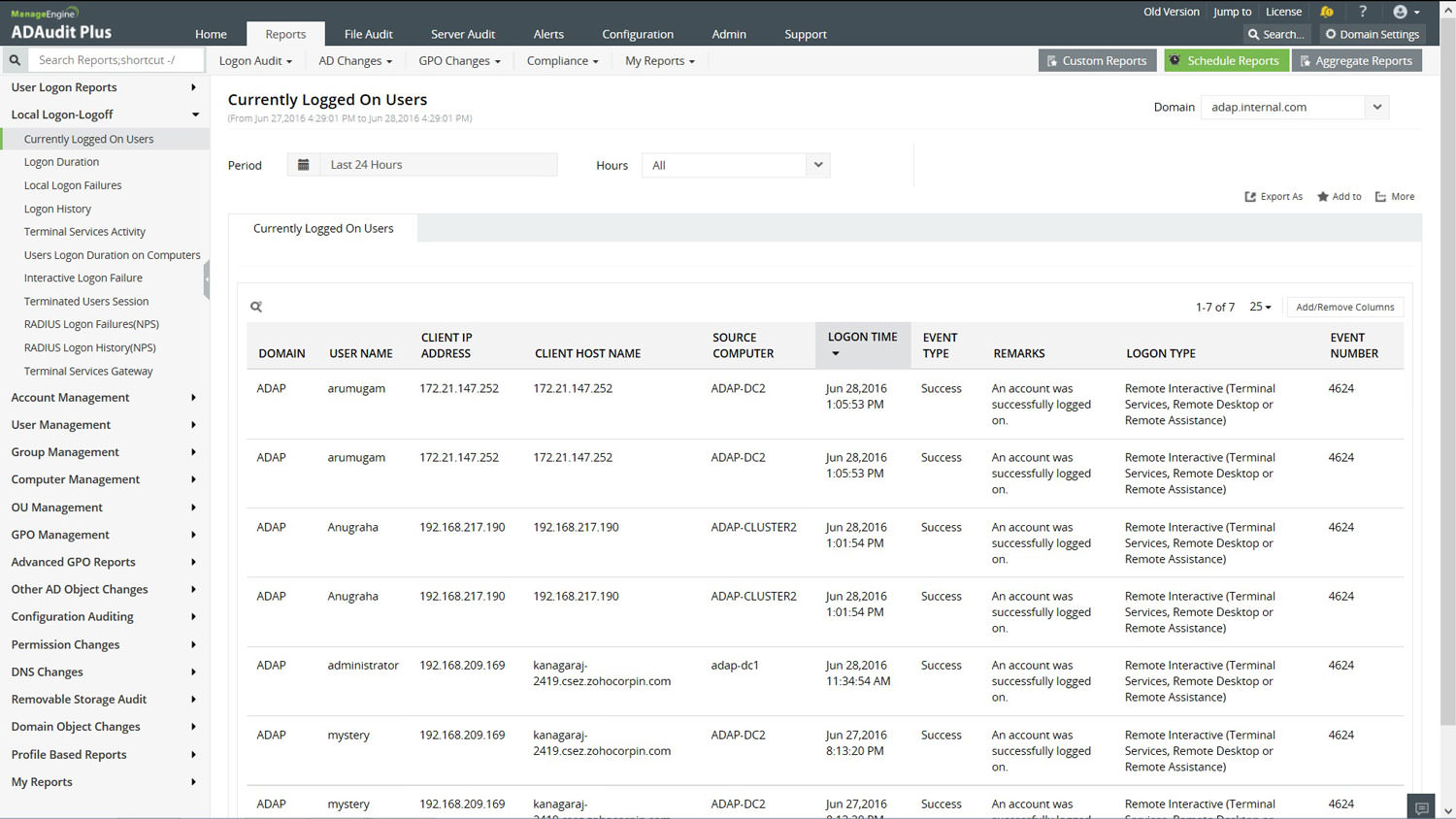This screenshot has height=819, width=1456.
Task: Open the chat feedback icon at bottom right
Action: (x=1421, y=807)
